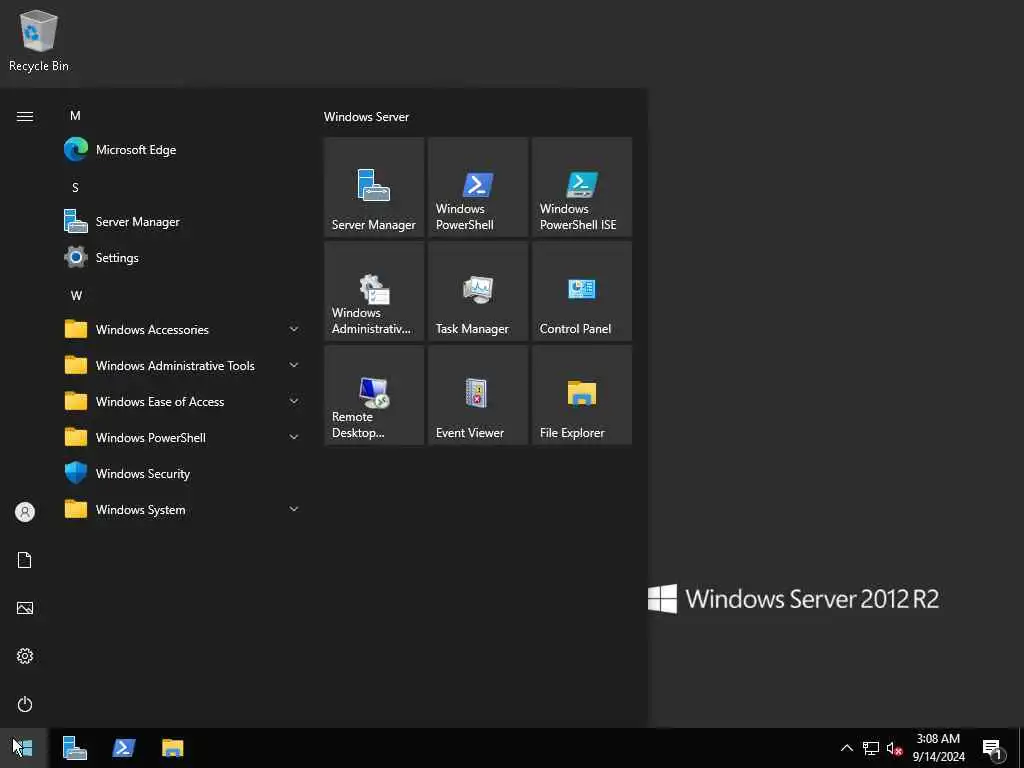Expand the Start menu hamburger navigation
The image size is (1024, 768).
click(x=25, y=116)
